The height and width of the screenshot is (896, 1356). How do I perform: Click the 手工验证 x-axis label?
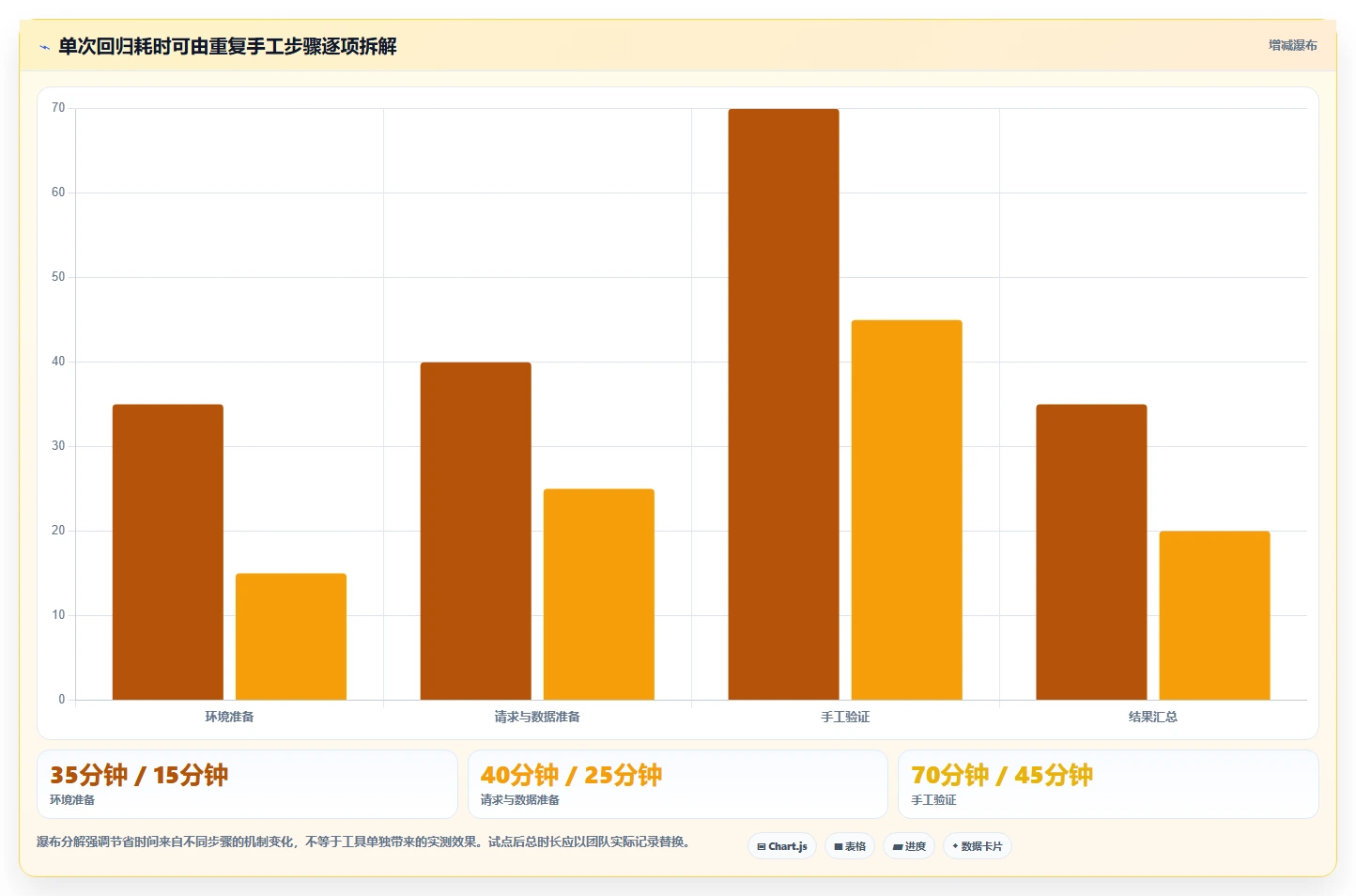point(845,717)
